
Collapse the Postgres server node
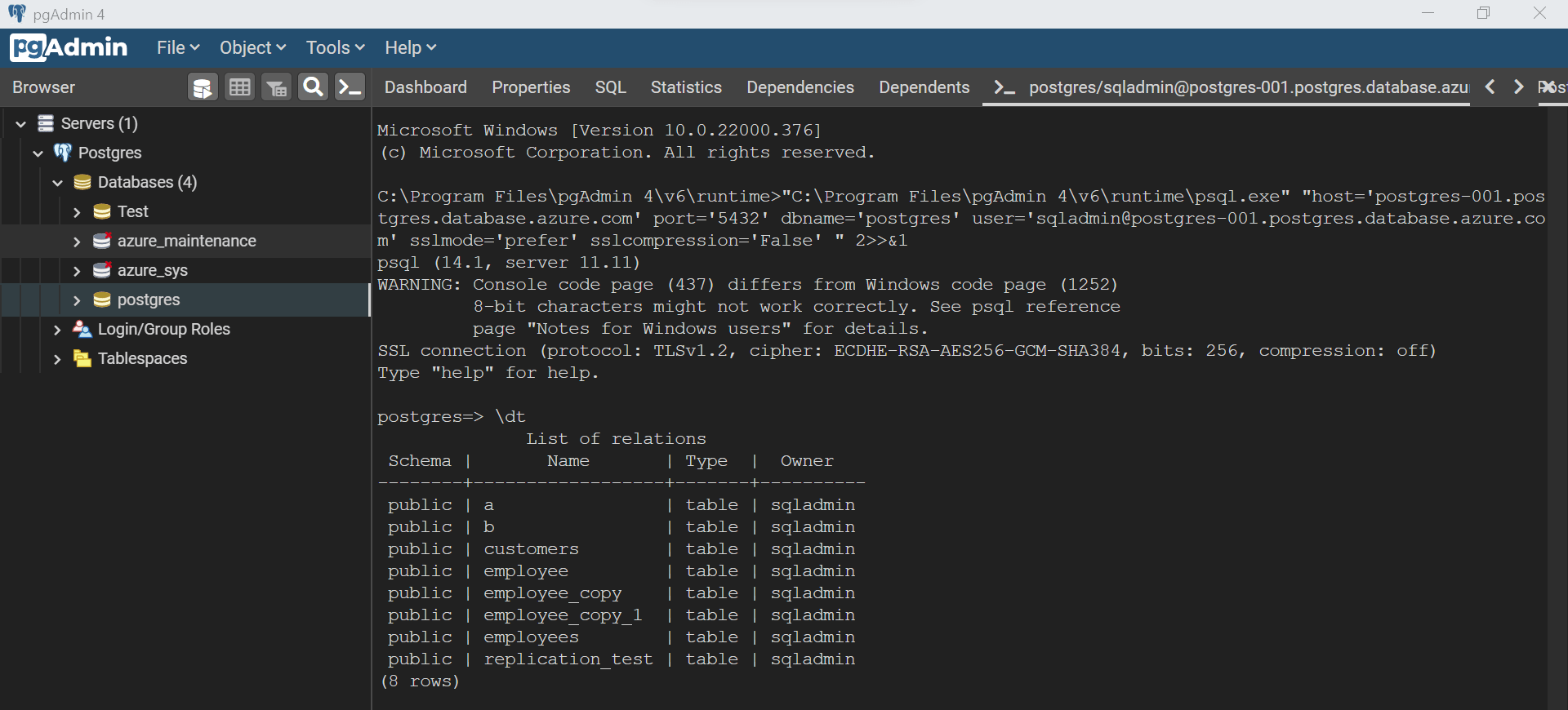coord(38,153)
